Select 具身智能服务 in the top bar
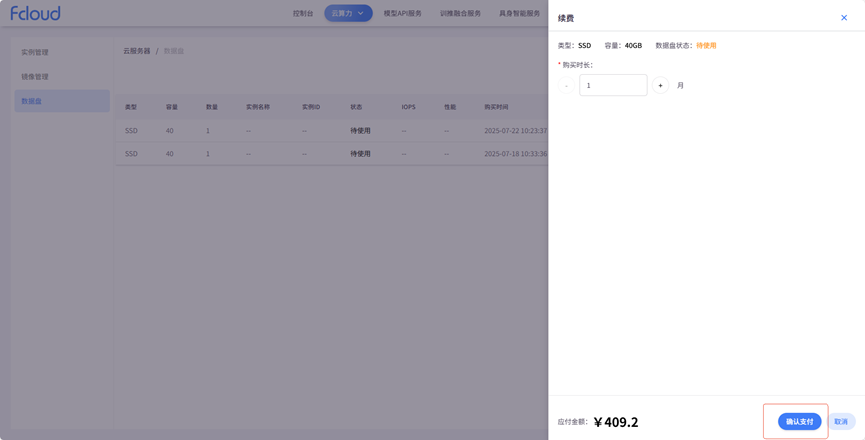Image resolution: width=865 pixels, height=440 pixels. pyautogui.click(x=519, y=14)
